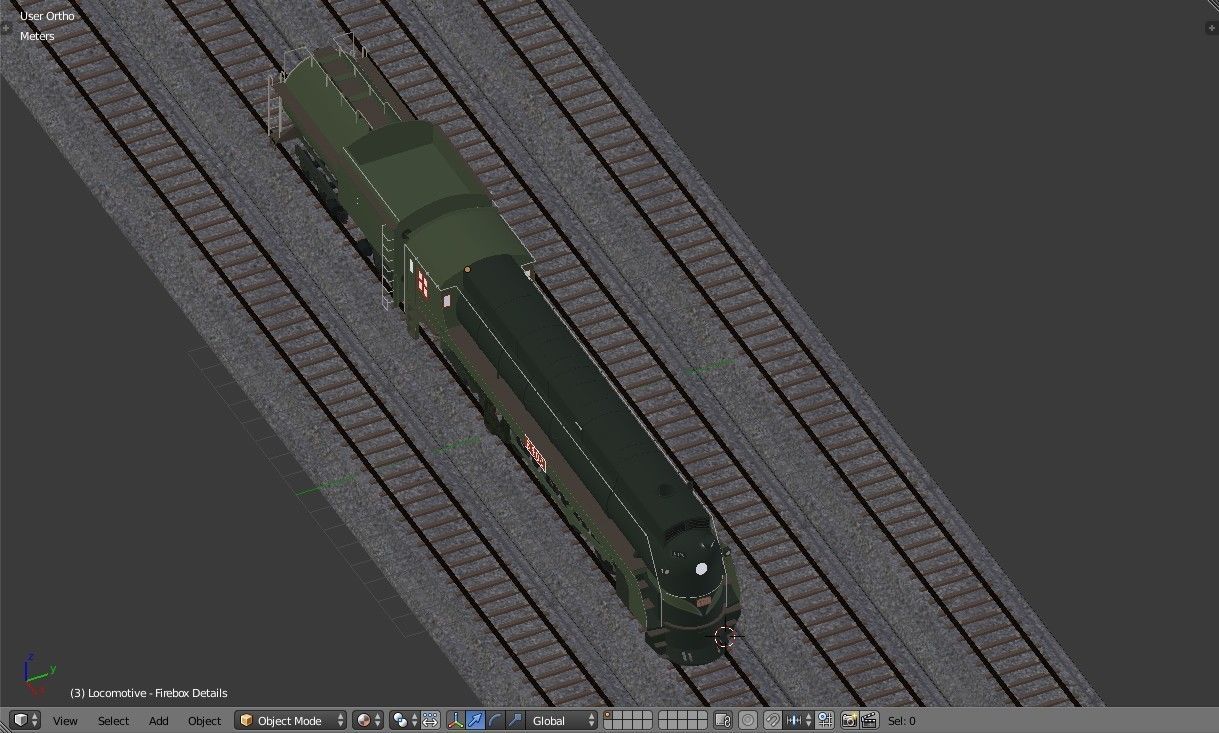Image resolution: width=1219 pixels, height=733 pixels.
Task: Click the 'Meters' unit label
Action: point(37,36)
